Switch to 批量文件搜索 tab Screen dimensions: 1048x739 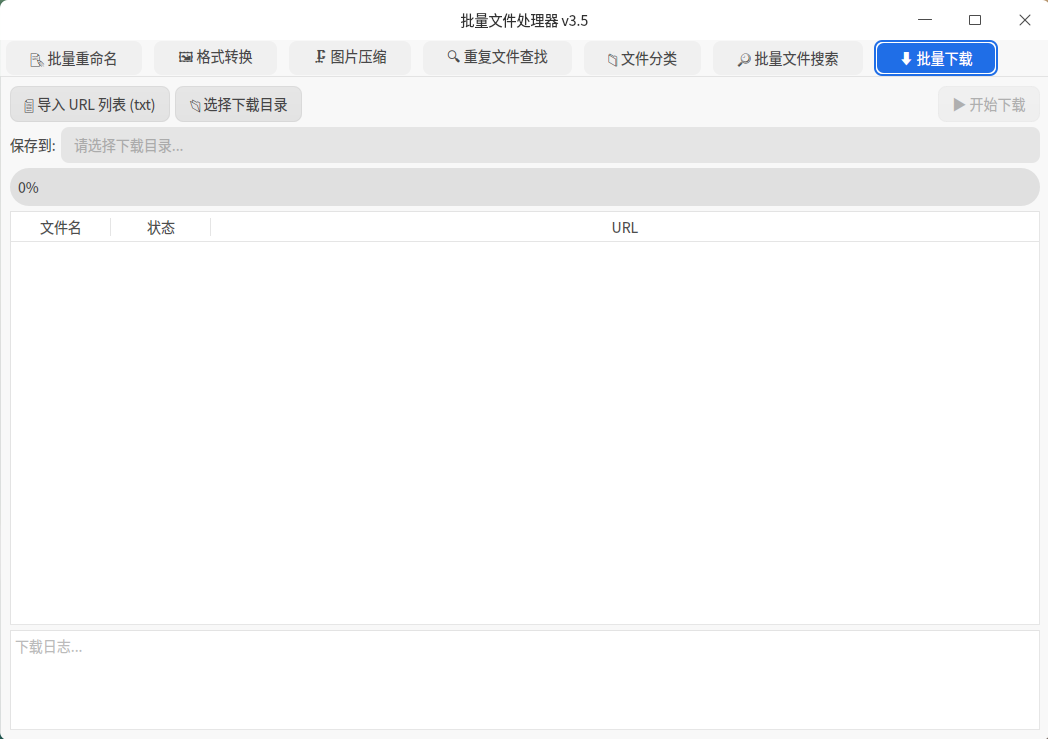click(x=788, y=58)
